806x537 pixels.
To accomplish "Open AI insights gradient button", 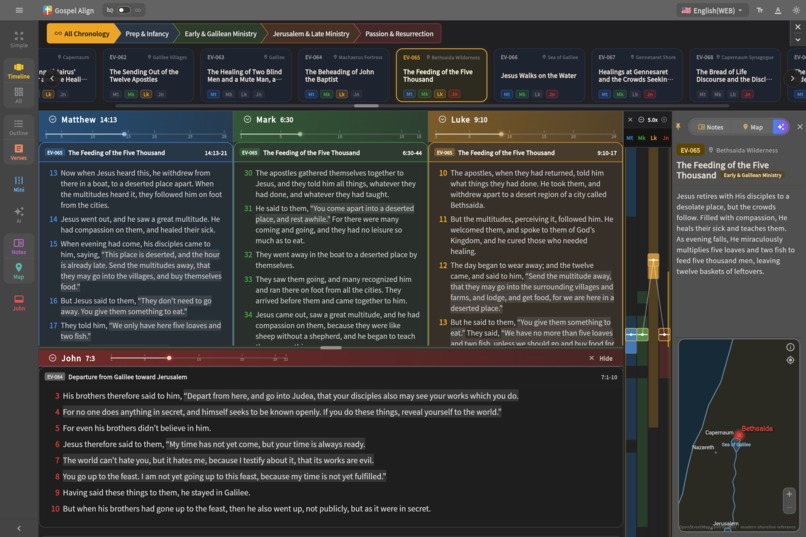I will tap(780, 127).
